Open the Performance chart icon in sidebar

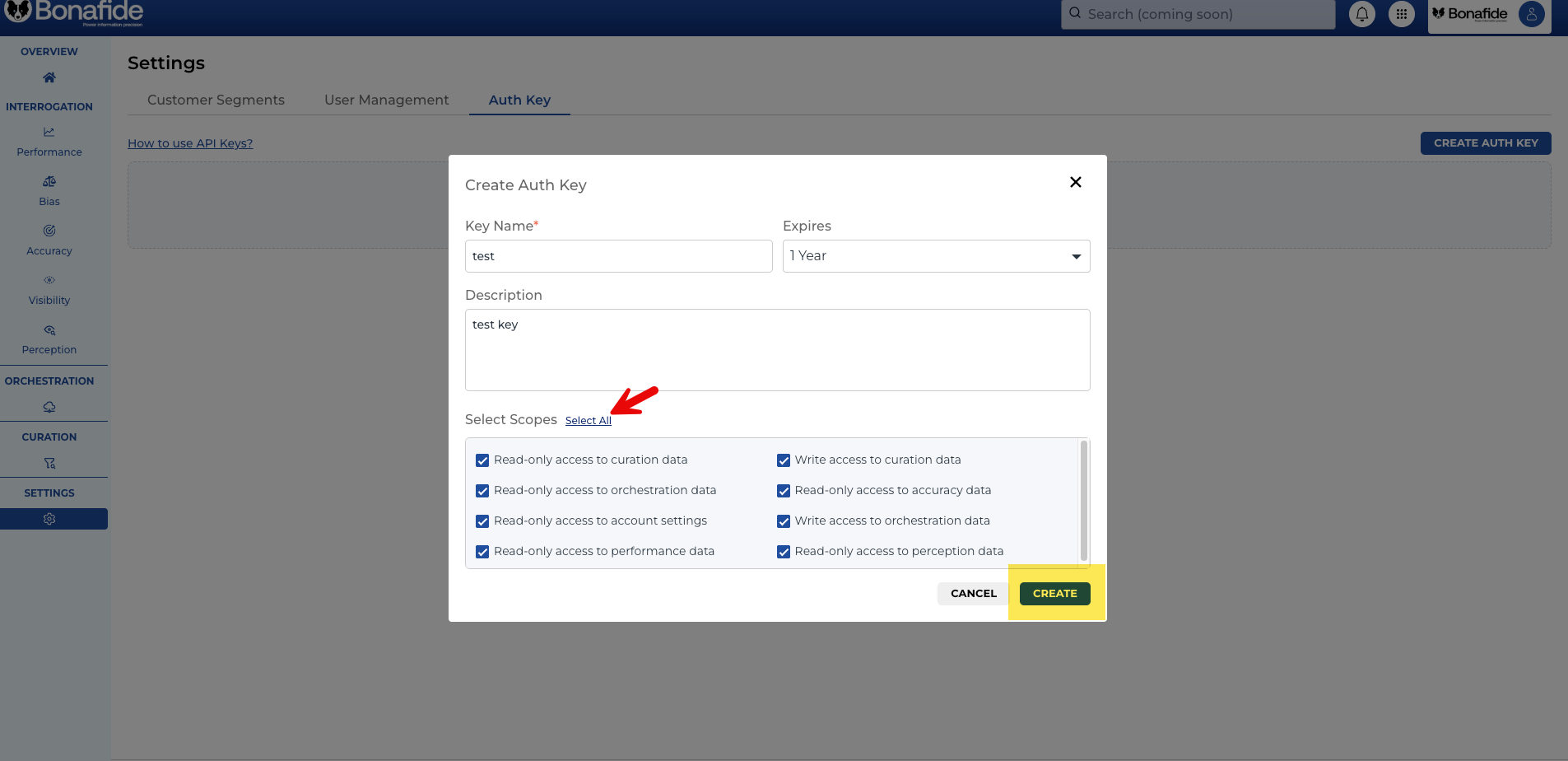[49, 132]
